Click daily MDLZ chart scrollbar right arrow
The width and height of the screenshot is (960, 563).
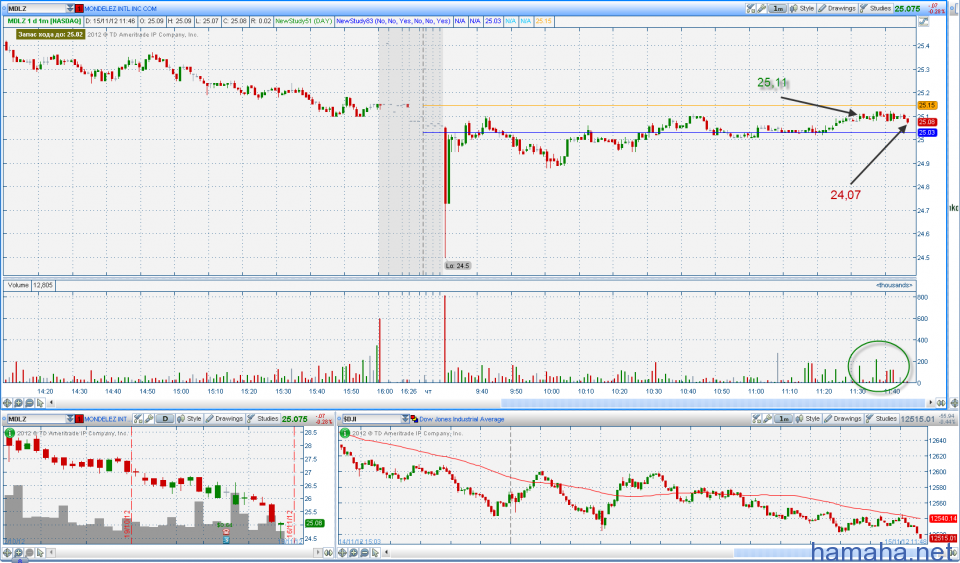pyautogui.click(x=318, y=553)
